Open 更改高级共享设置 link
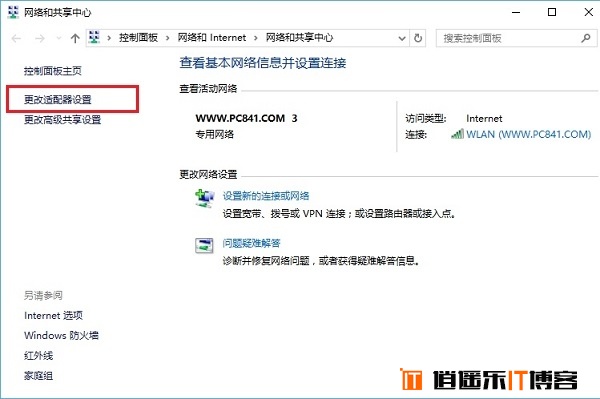Screen dimensions: 600x399 pyautogui.click(x=62, y=120)
